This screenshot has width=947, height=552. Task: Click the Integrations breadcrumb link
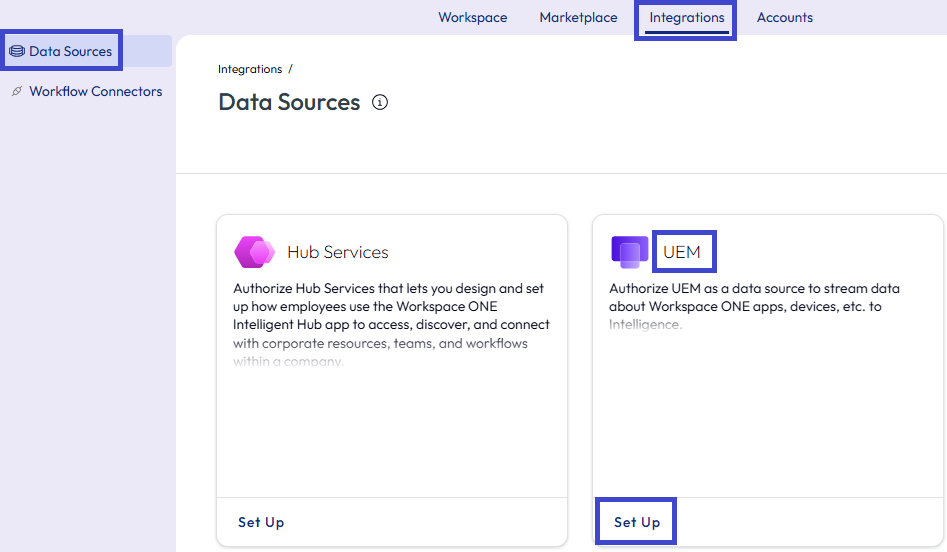point(250,69)
